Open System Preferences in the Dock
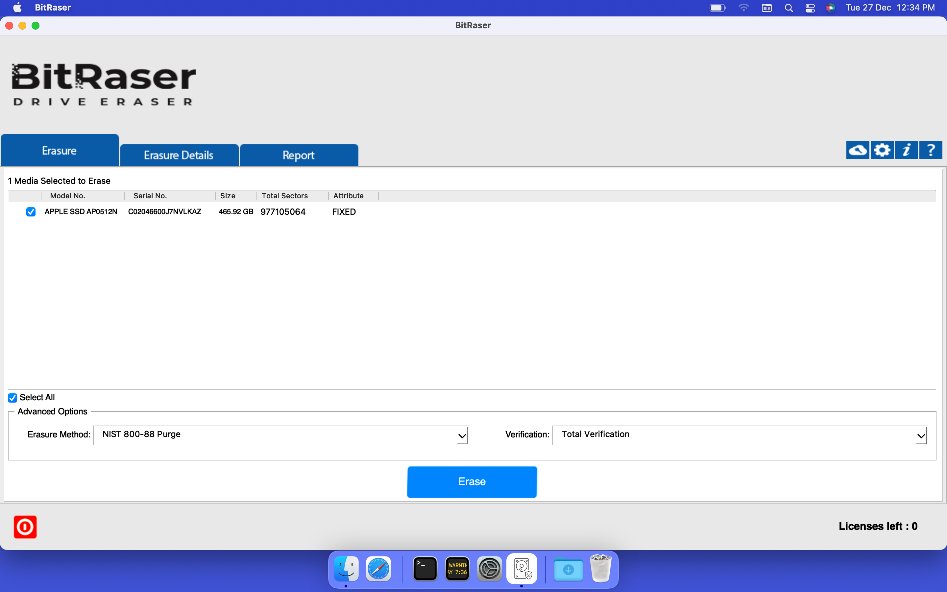The height and width of the screenshot is (592, 947). coord(489,568)
